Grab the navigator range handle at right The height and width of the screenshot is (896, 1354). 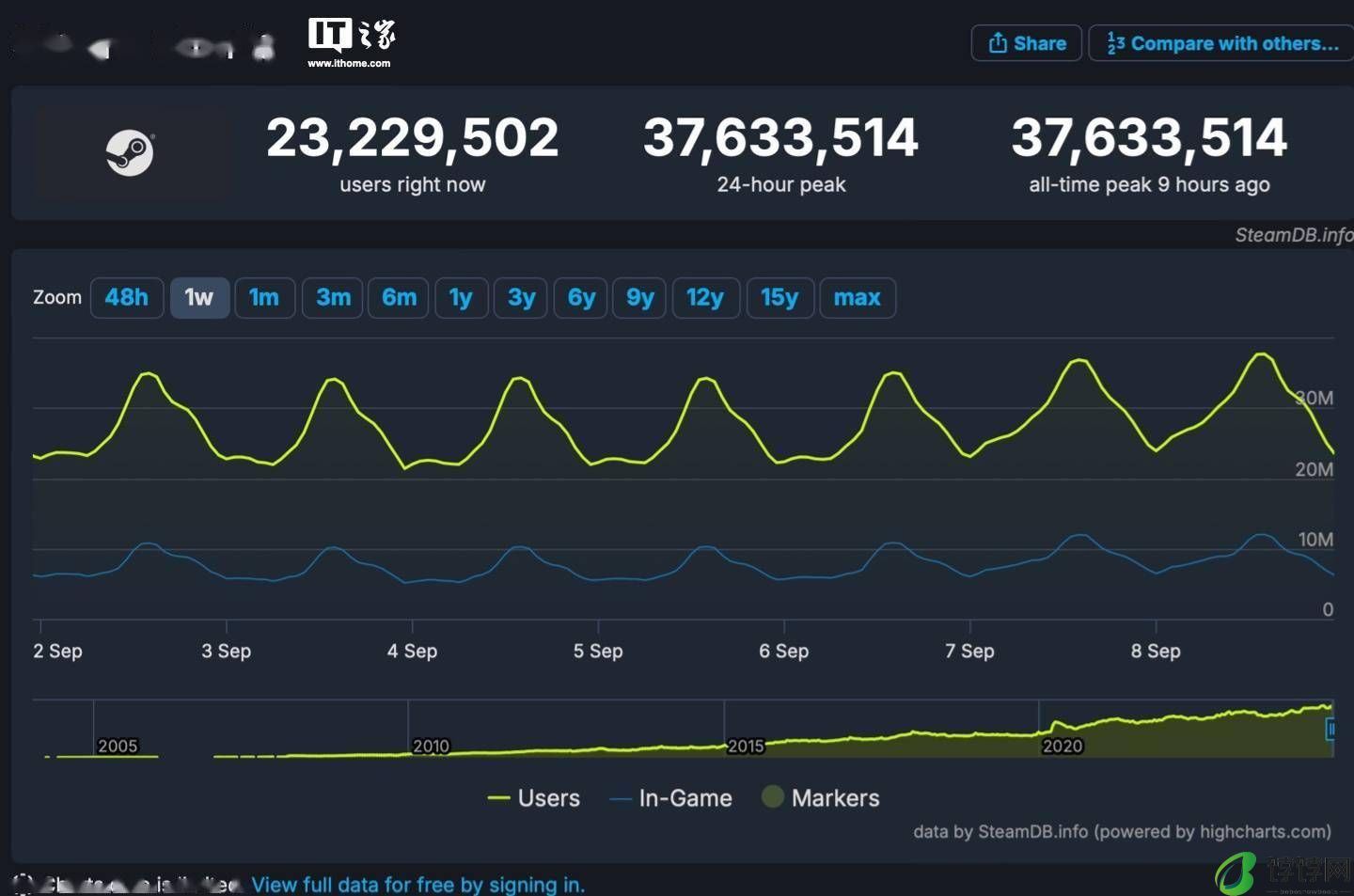(x=1330, y=729)
